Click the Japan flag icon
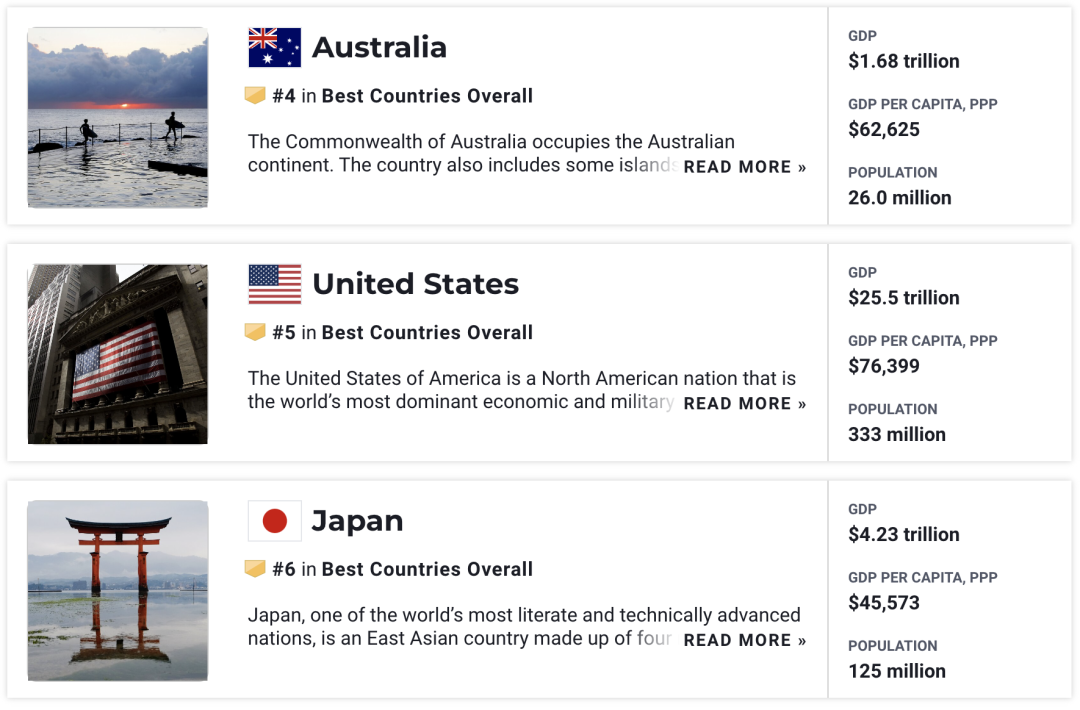The width and height of the screenshot is (1080, 710). click(x=274, y=521)
